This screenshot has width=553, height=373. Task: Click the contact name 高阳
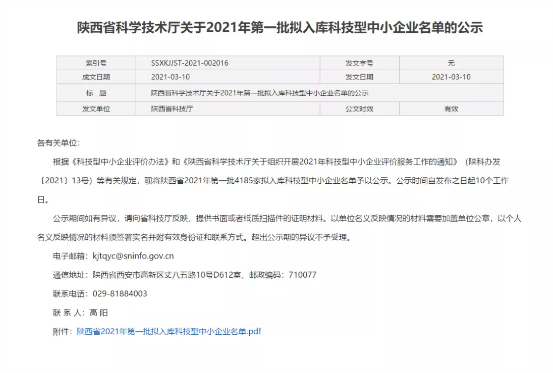(98, 313)
